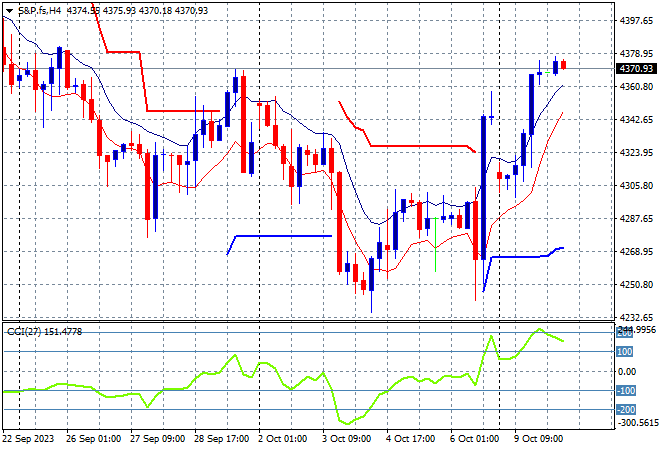Screen dimensions: 660x450
Task: Click the 2 Oct 01:00 time label
Action: (x=282, y=439)
